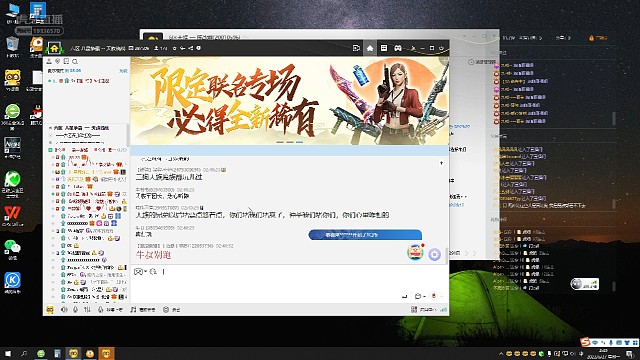Click the bookmark icon above the channel tree
The image size is (640, 360).
pyautogui.click(x=66, y=61)
